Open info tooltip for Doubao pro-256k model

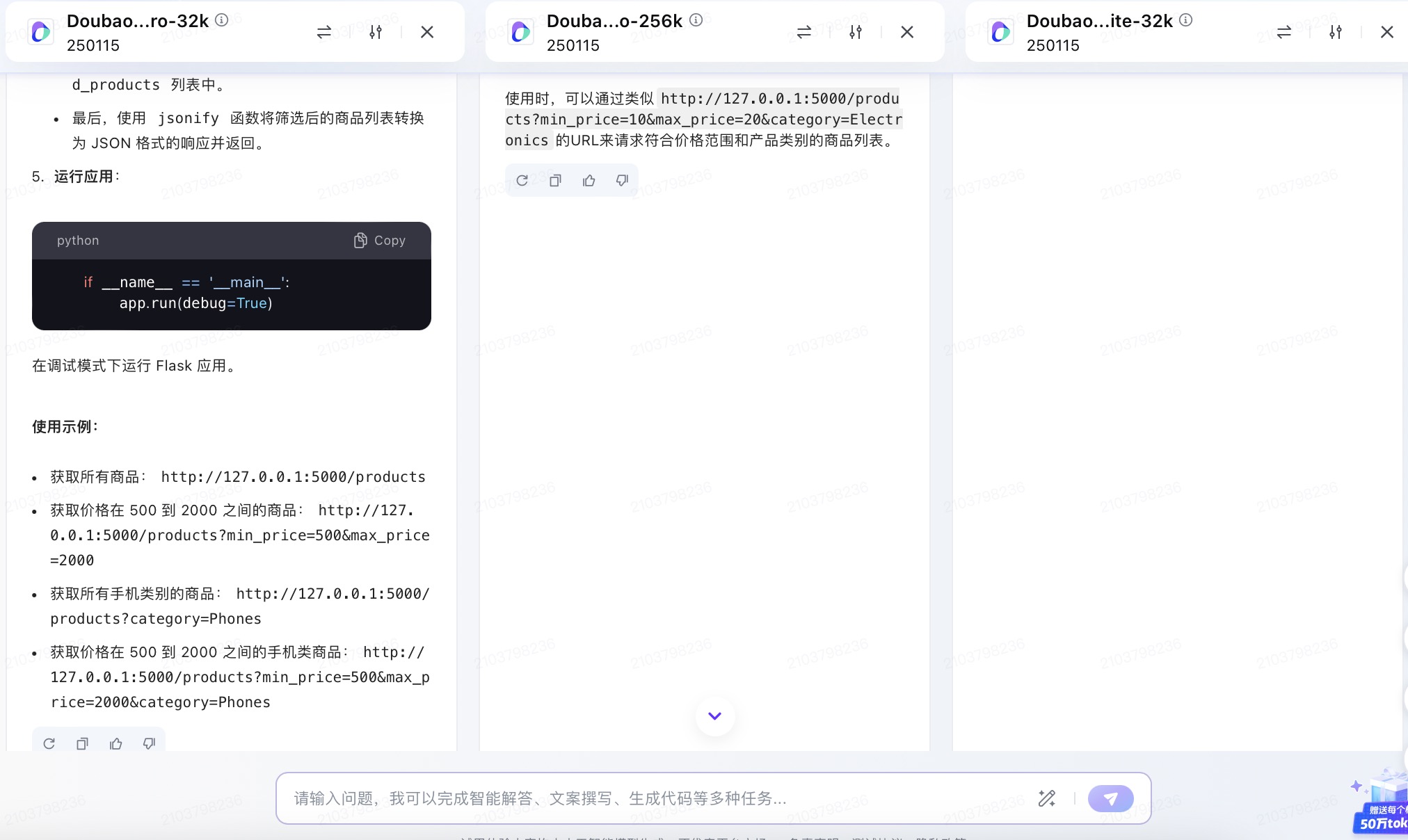pyautogui.click(x=696, y=20)
